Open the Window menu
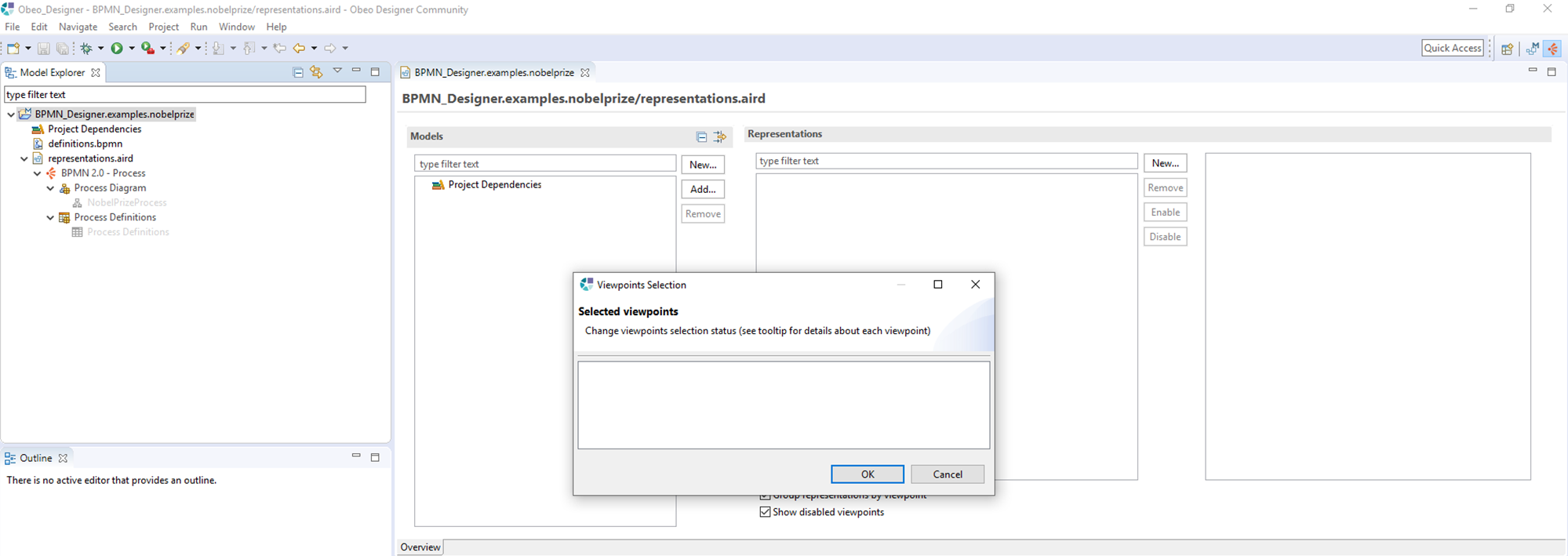This screenshot has height=556, width=1568. click(237, 27)
